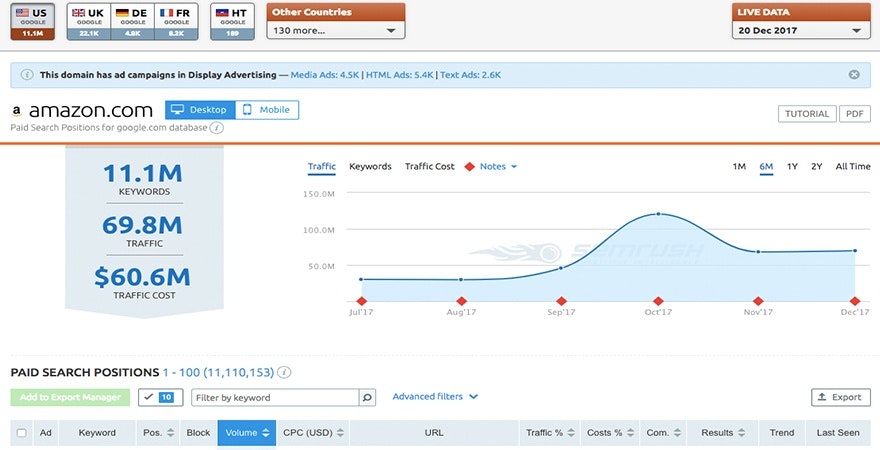Screen dimensions: 880x450
Task: Click the Filter by keyword input field
Action: click(275, 397)
